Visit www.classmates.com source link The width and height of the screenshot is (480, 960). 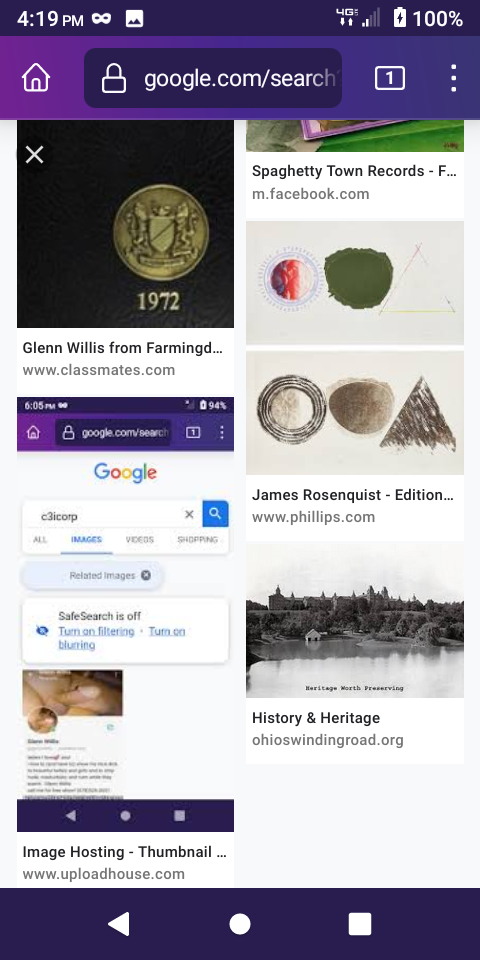(x=99, y=370)
